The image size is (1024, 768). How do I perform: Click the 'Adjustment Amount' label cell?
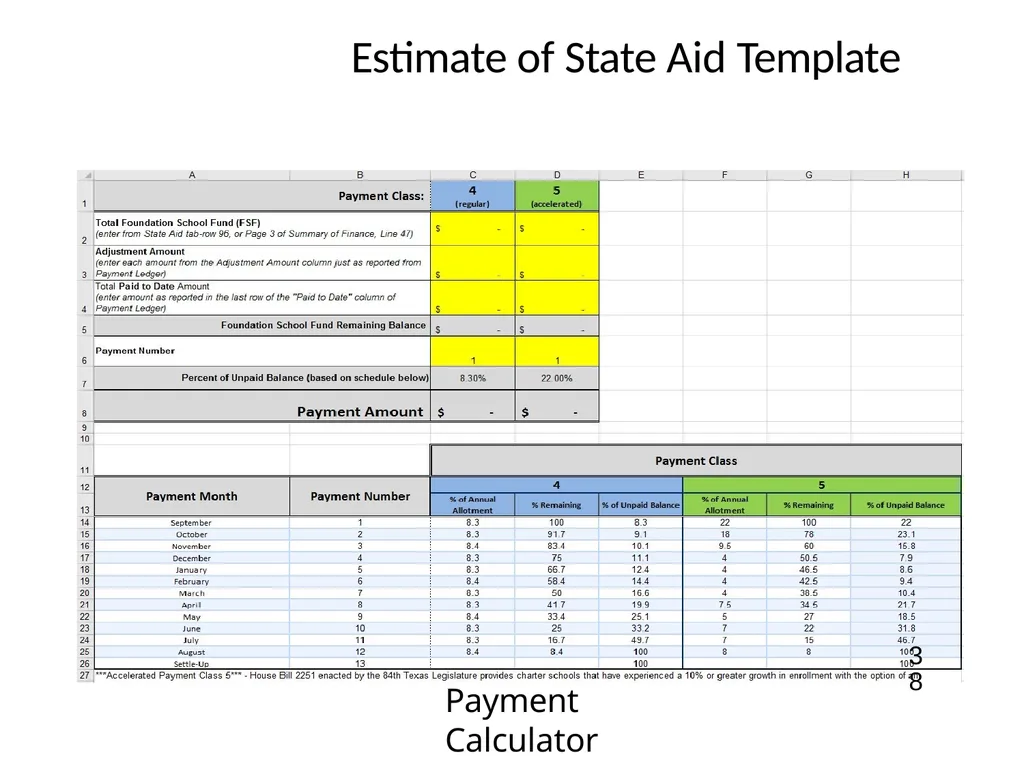pos(263,263)
